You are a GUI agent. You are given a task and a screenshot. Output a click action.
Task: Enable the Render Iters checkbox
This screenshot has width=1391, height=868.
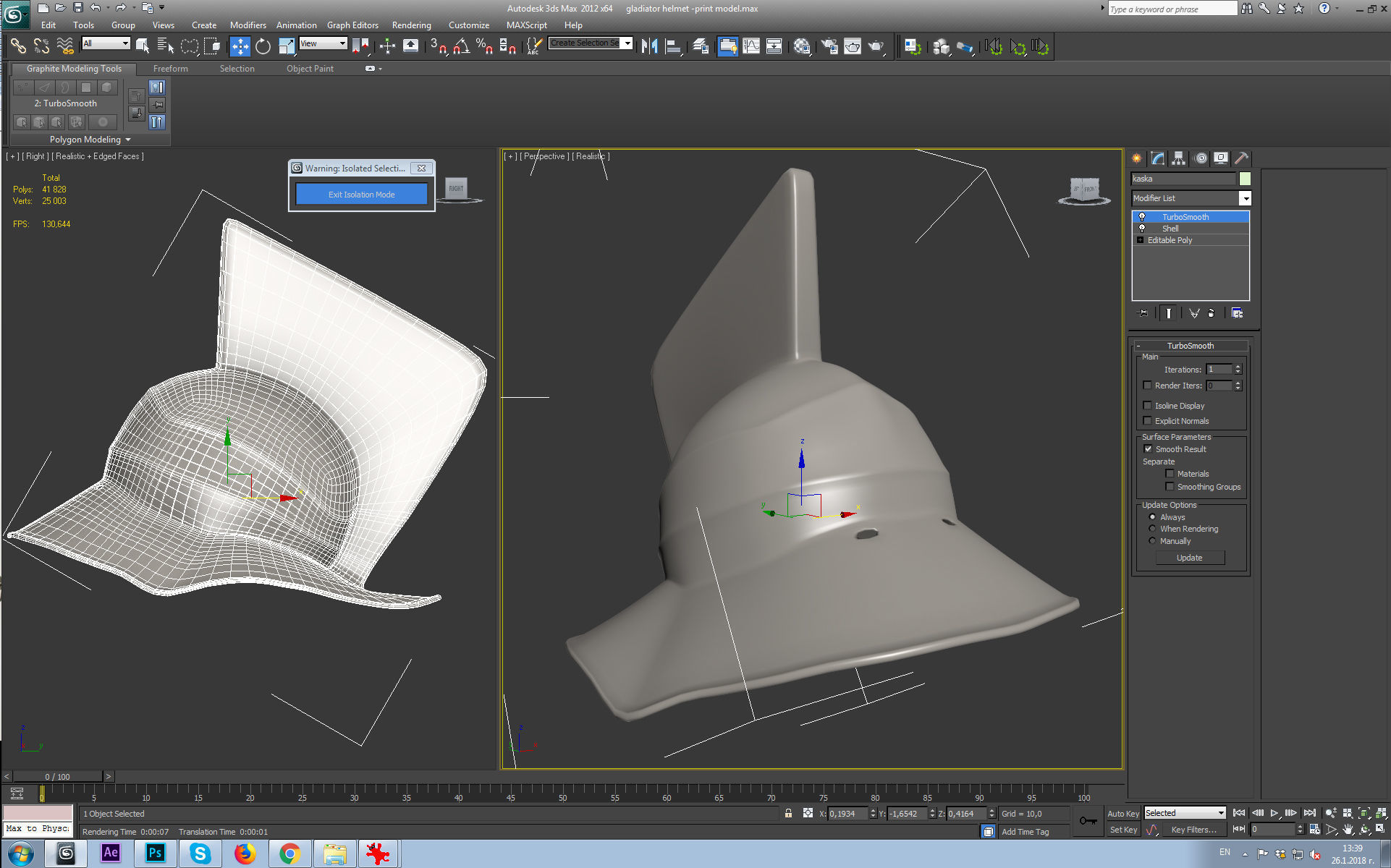coord(1147,386)
